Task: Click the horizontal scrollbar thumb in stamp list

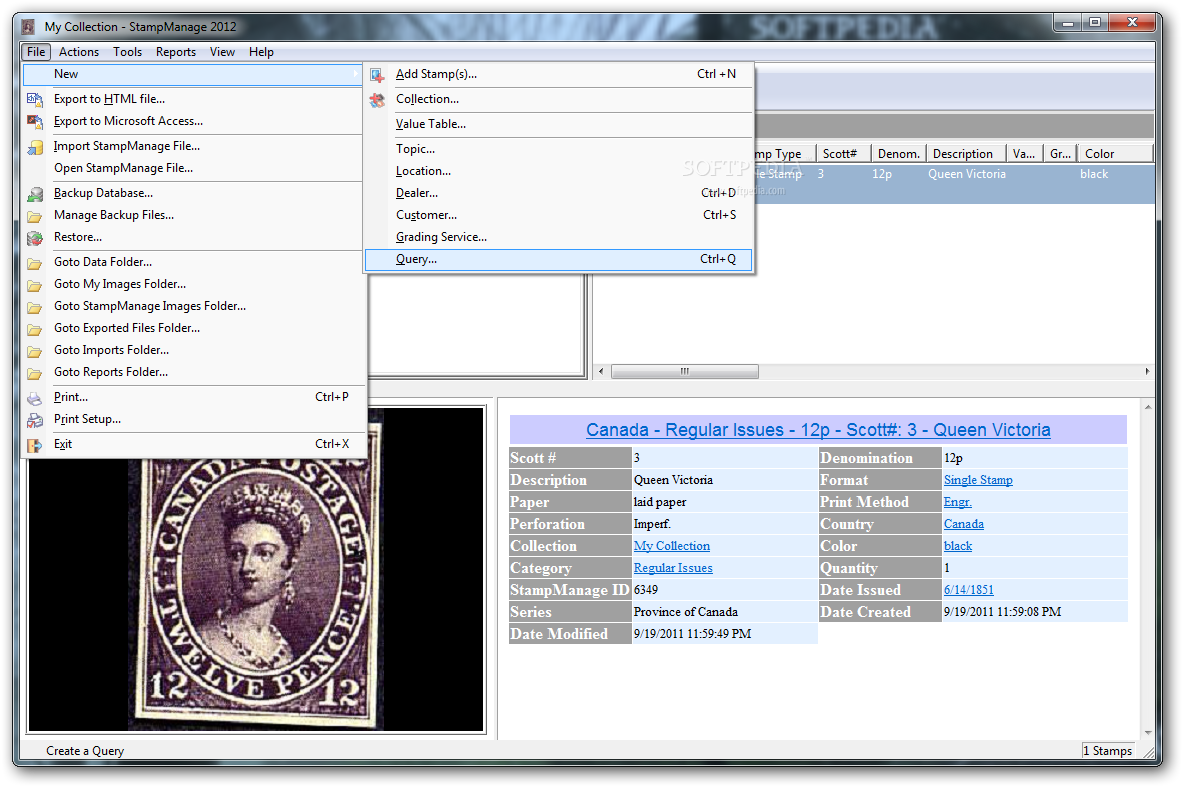Action: click(x=684, y=371)
